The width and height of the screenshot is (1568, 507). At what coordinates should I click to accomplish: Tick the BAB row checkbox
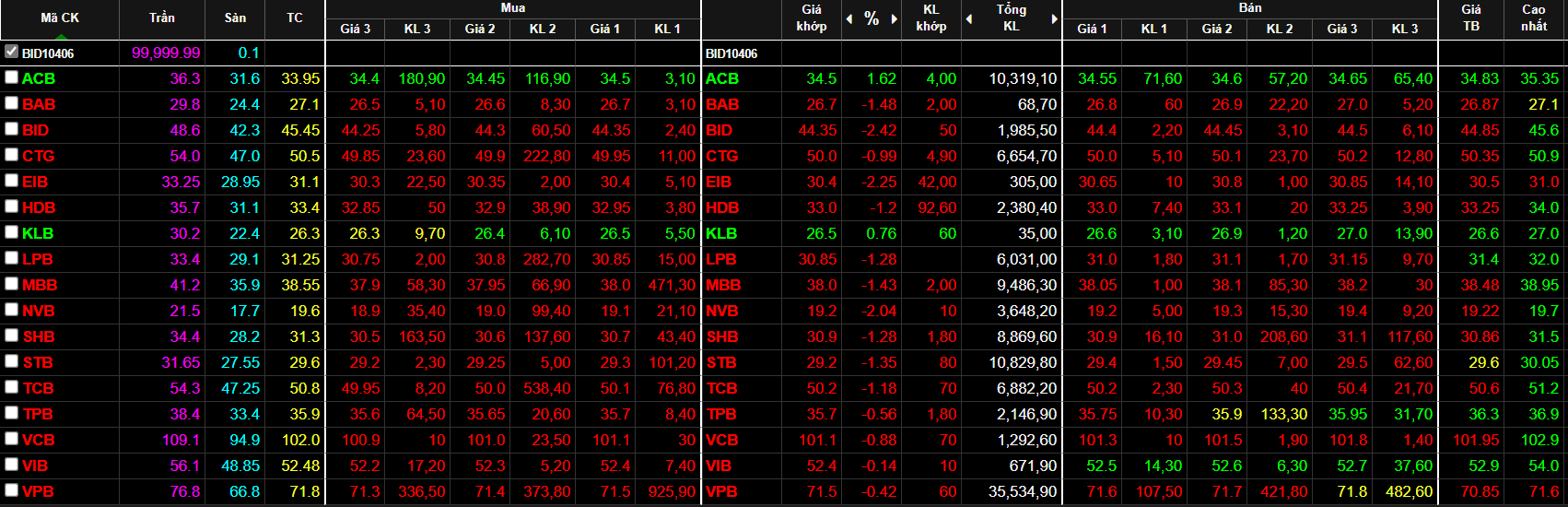coord(11,103)
